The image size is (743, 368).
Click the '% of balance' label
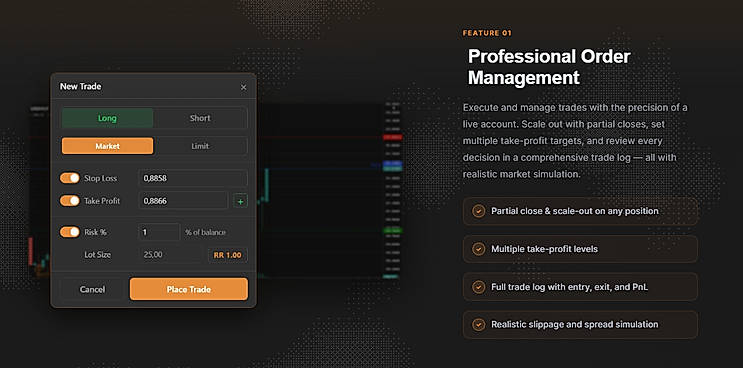(205, 233)
